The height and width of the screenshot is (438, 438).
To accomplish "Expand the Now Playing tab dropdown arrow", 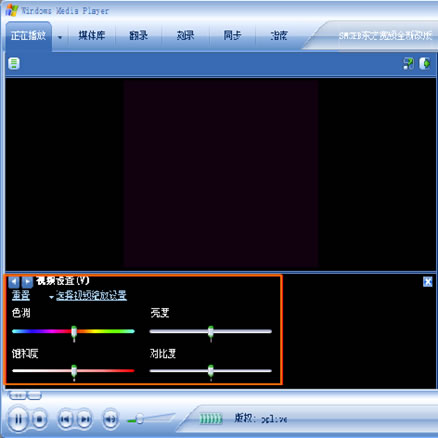I will [60, 37].
